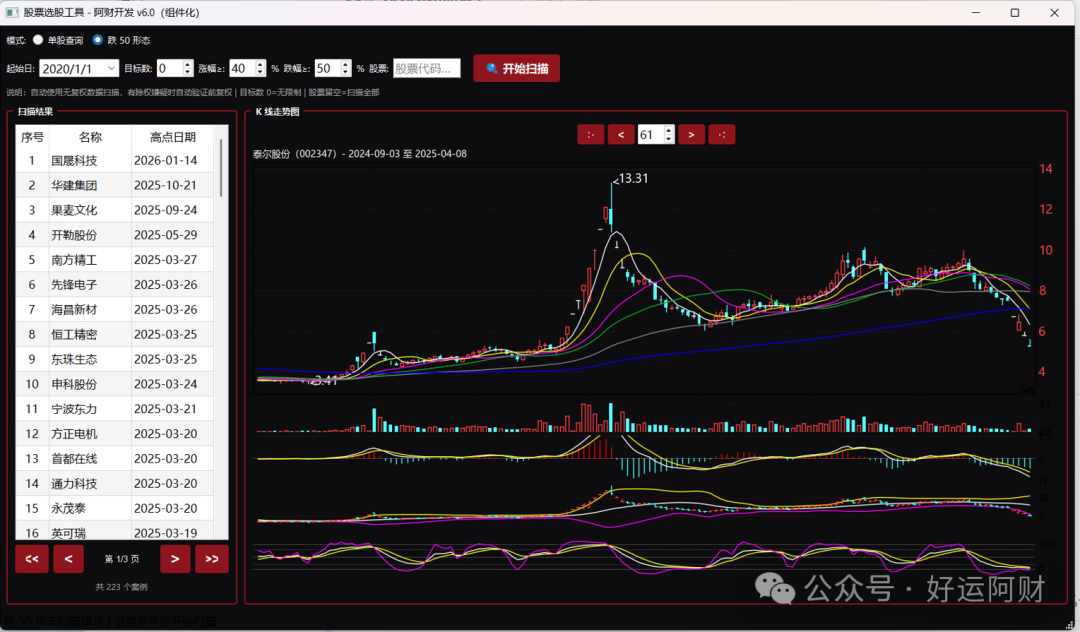The image size is (1080, 632).
Task: Select the 华建集团 row in results
Action: click(x=115, y=185)
